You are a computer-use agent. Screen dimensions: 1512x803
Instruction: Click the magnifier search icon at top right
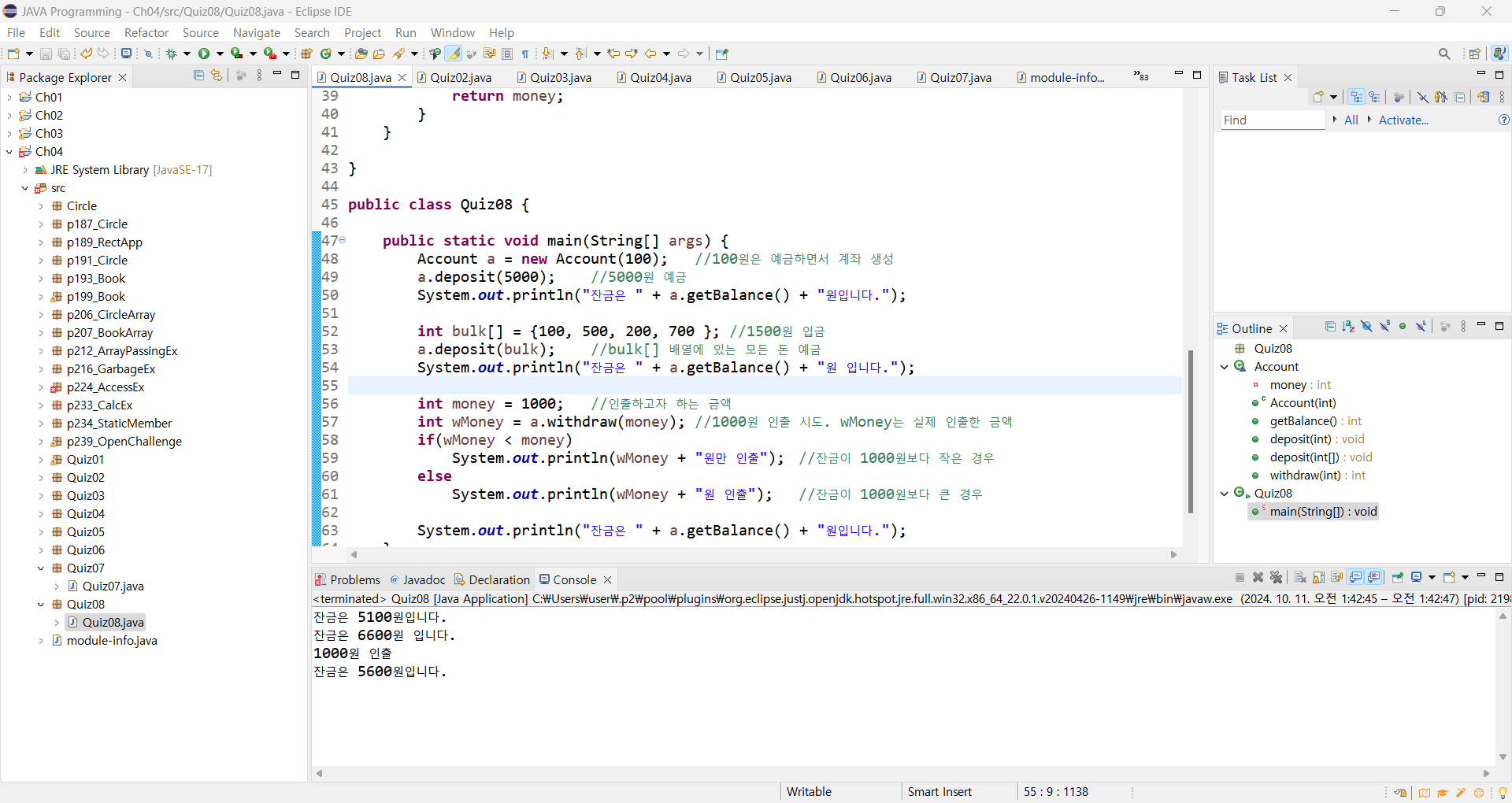point(1444,54)
